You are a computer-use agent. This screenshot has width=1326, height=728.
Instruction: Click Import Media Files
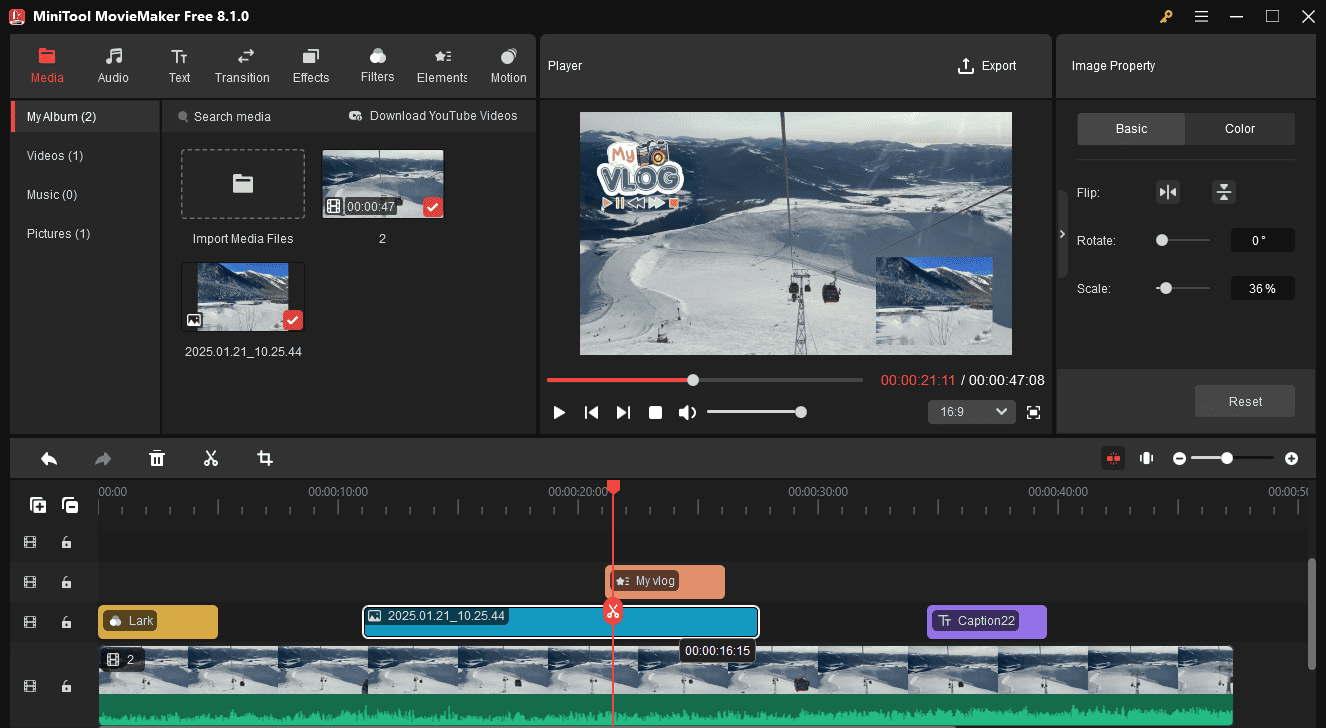(x=242, y=184)
